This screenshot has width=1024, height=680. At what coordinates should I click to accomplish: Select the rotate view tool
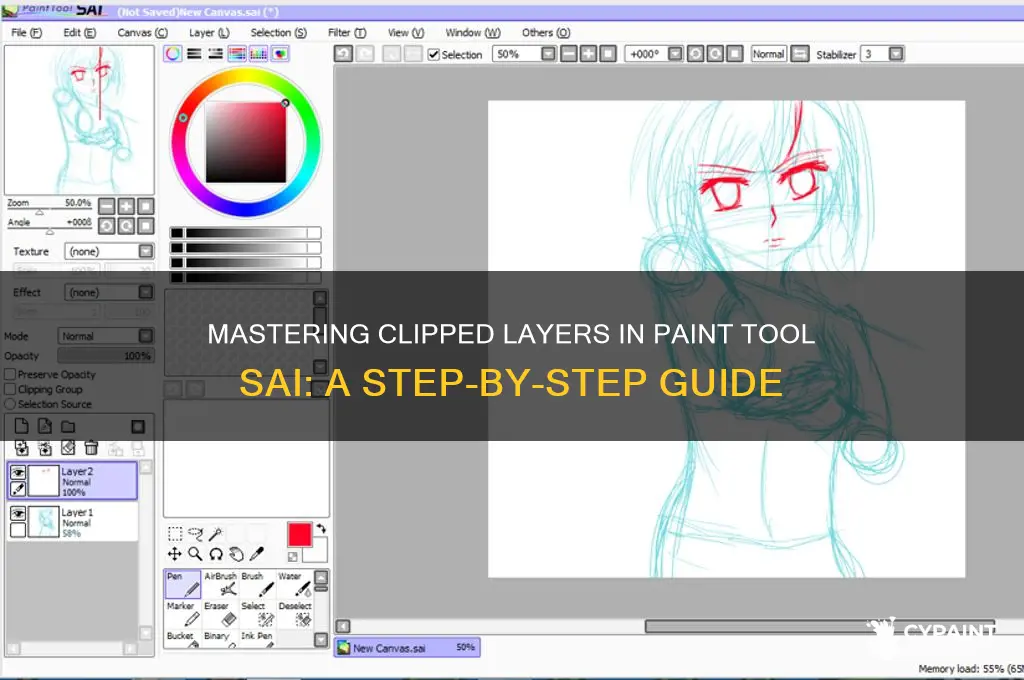tap(216, 554)
